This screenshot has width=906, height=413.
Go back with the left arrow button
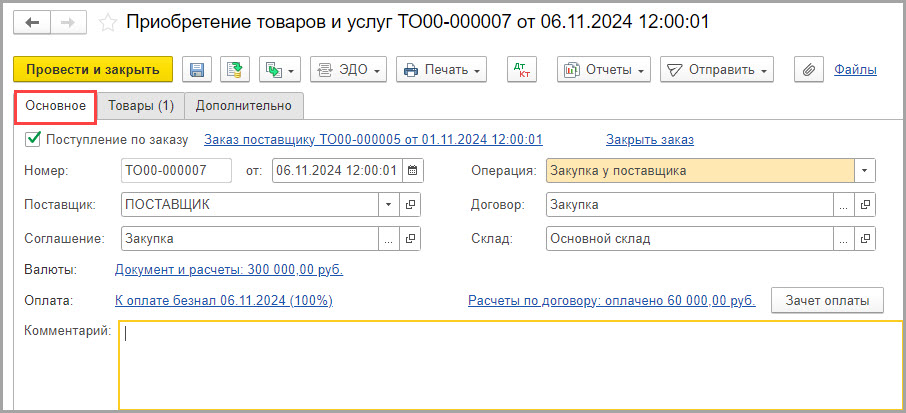32,23
